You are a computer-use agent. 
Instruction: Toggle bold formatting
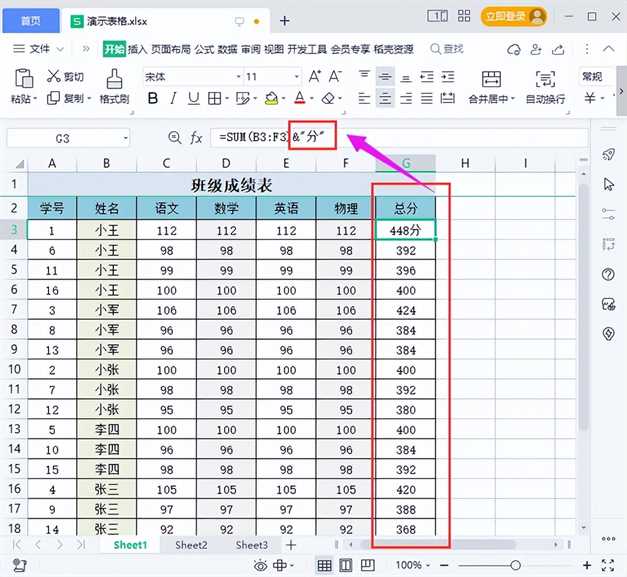(x=153, y=98)
